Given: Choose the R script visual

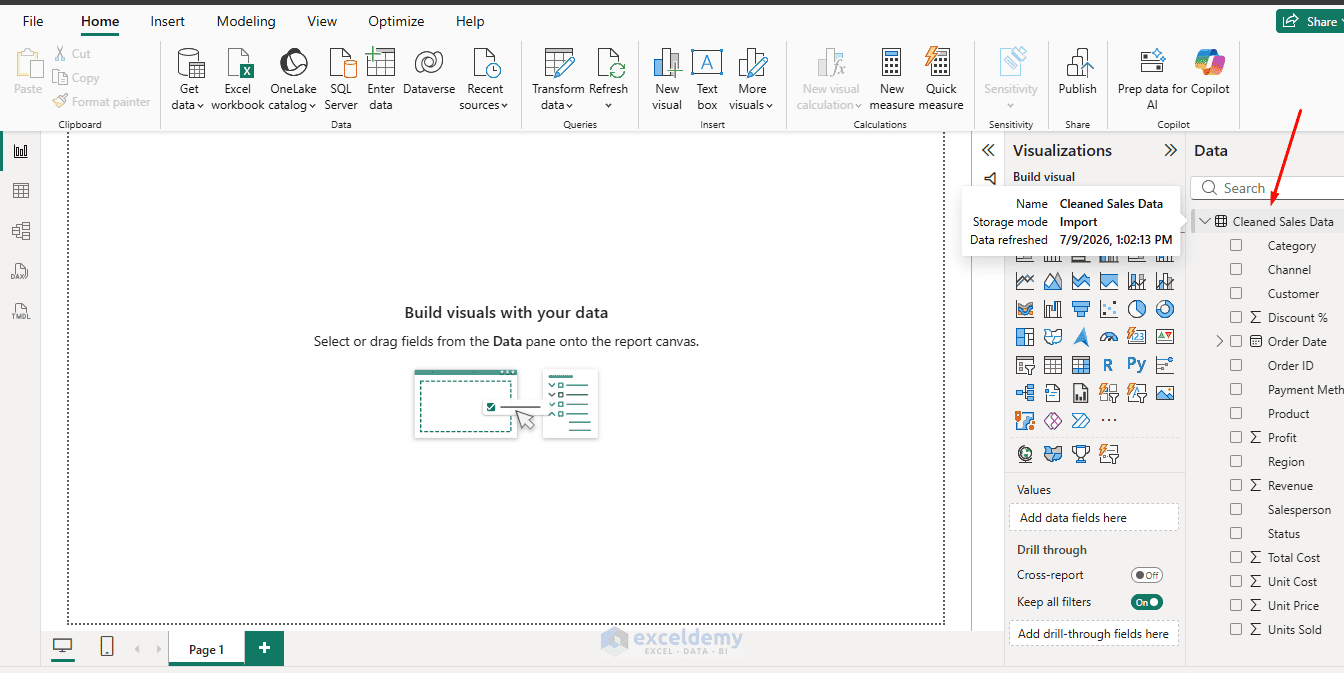Looking at the screenshot, I should click(x=1109, y=365).
